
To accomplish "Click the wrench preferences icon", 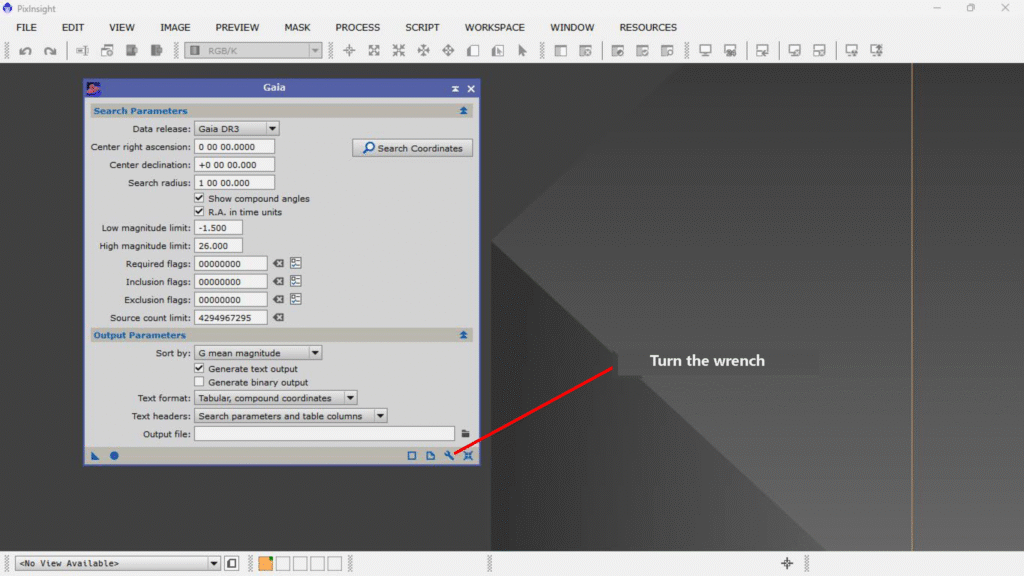I will coord(449,456).
